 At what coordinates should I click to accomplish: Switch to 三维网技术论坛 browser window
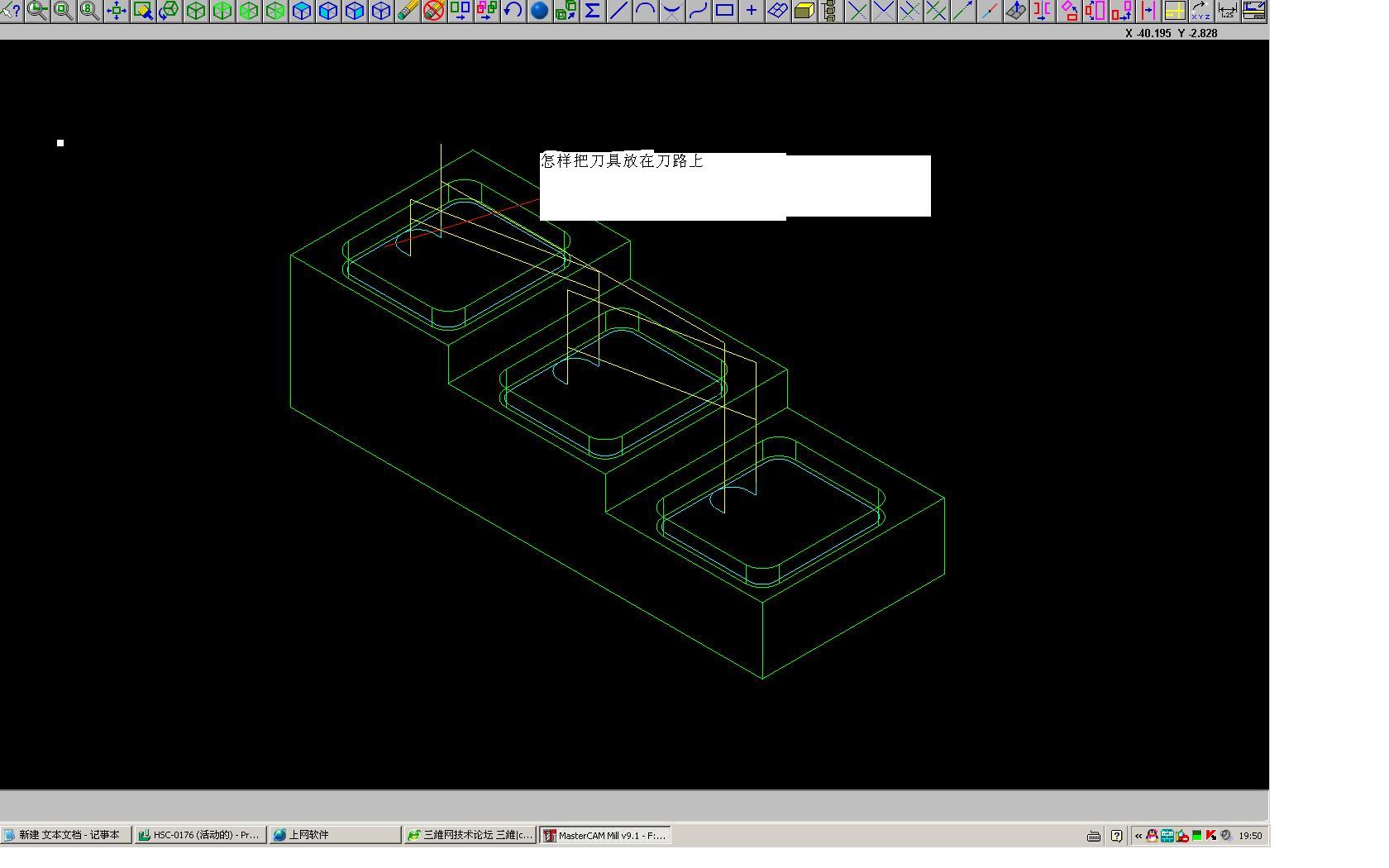(x=470, y=835)
